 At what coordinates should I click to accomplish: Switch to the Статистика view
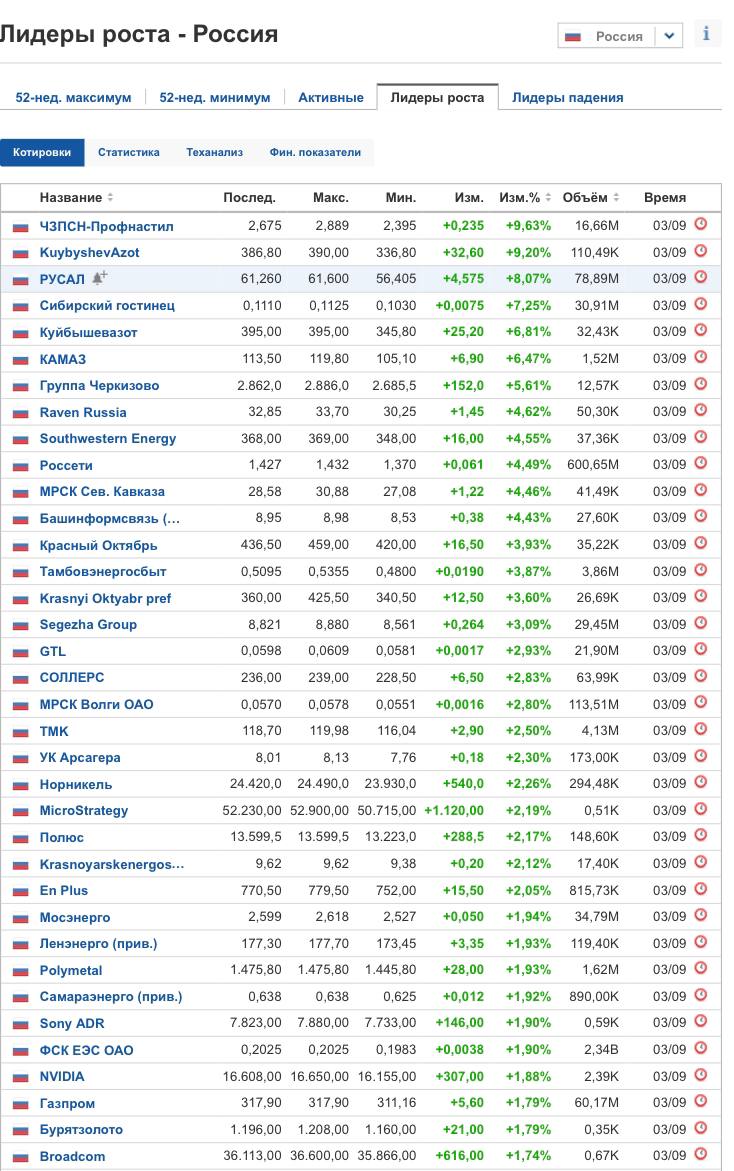coord(128,152)
